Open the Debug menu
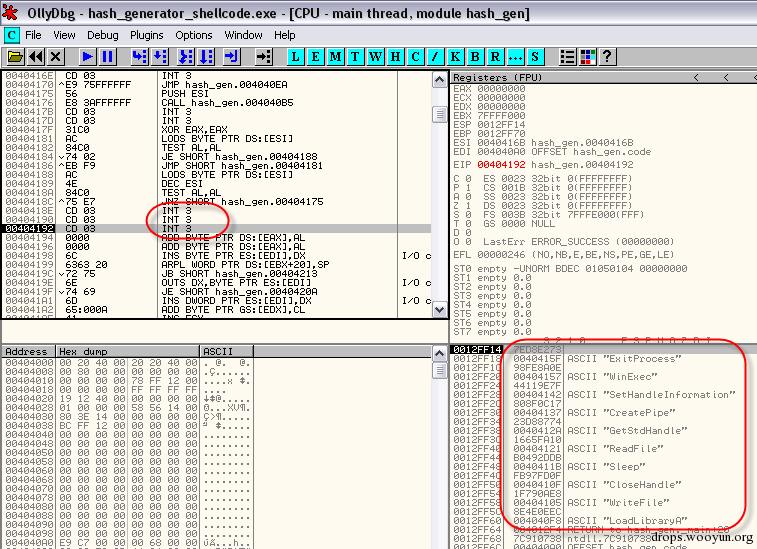 (102, 35)
